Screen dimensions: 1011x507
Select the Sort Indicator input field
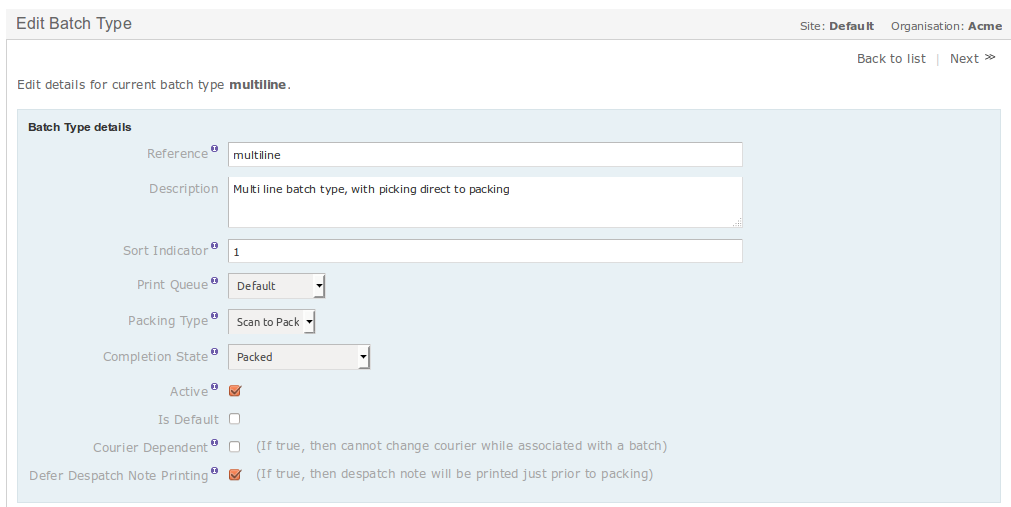[485, 251]
